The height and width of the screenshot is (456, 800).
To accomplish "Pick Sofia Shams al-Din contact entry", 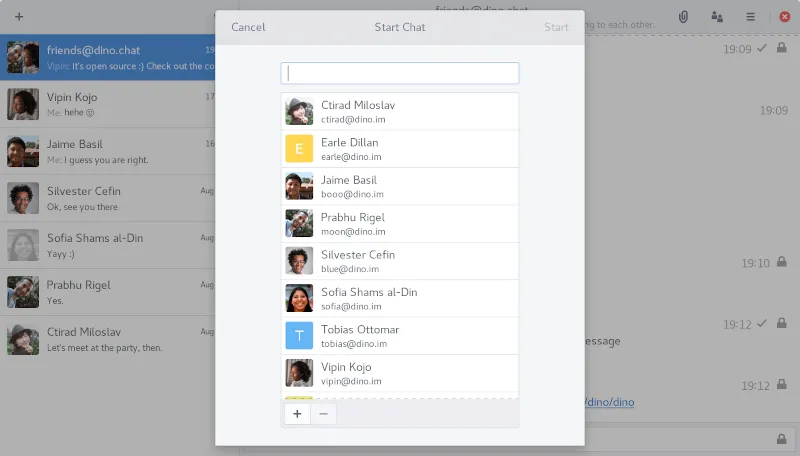I will click(399, 299).
